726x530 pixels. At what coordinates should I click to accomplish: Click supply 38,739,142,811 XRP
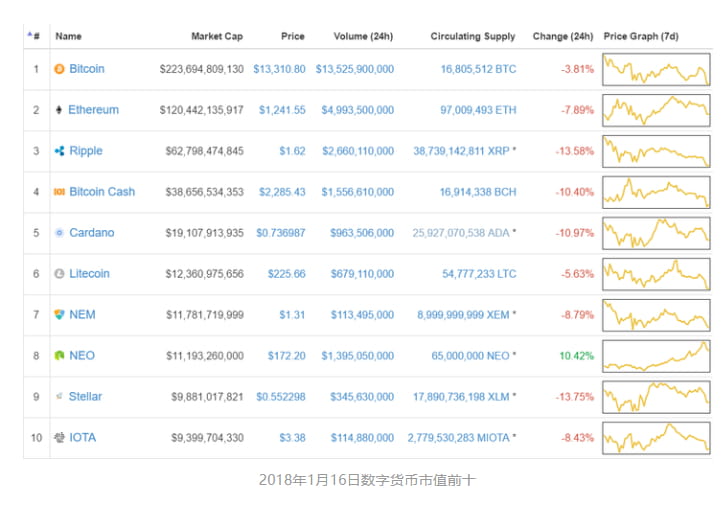tap(461, 151)
